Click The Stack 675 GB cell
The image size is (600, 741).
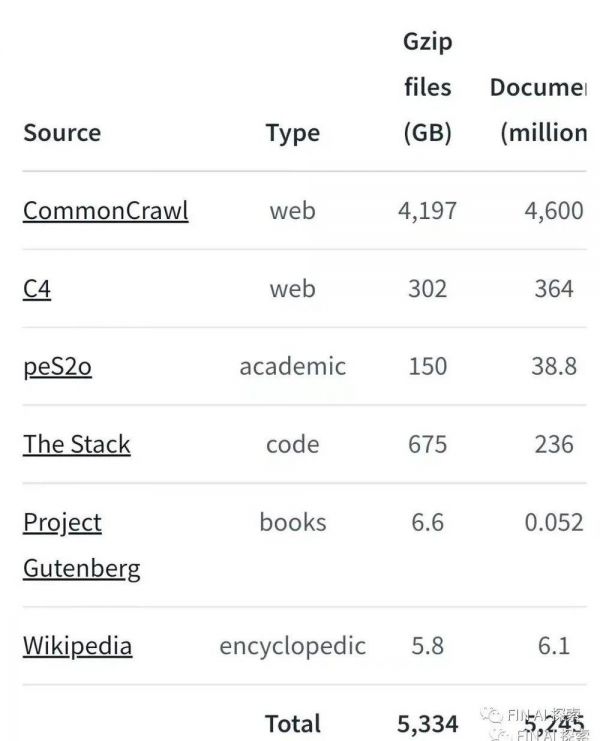click(x=427, y=444)
